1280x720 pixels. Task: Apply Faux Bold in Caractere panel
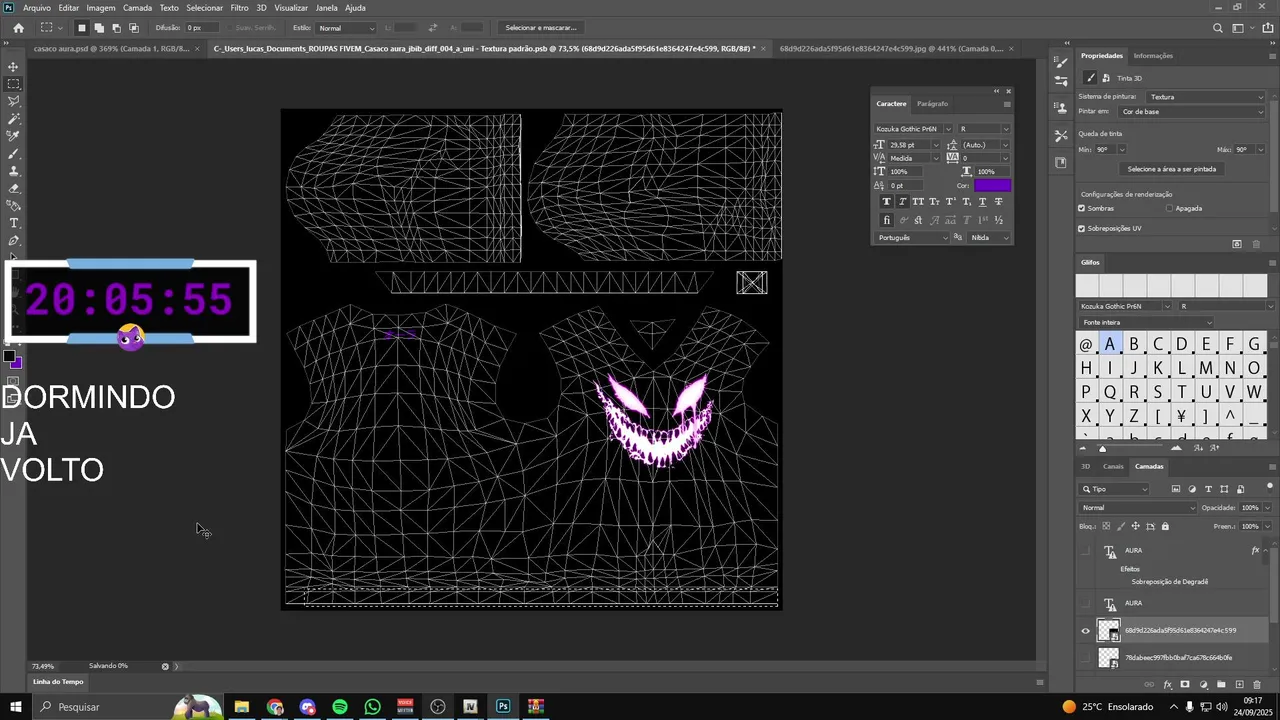point(886,202)
